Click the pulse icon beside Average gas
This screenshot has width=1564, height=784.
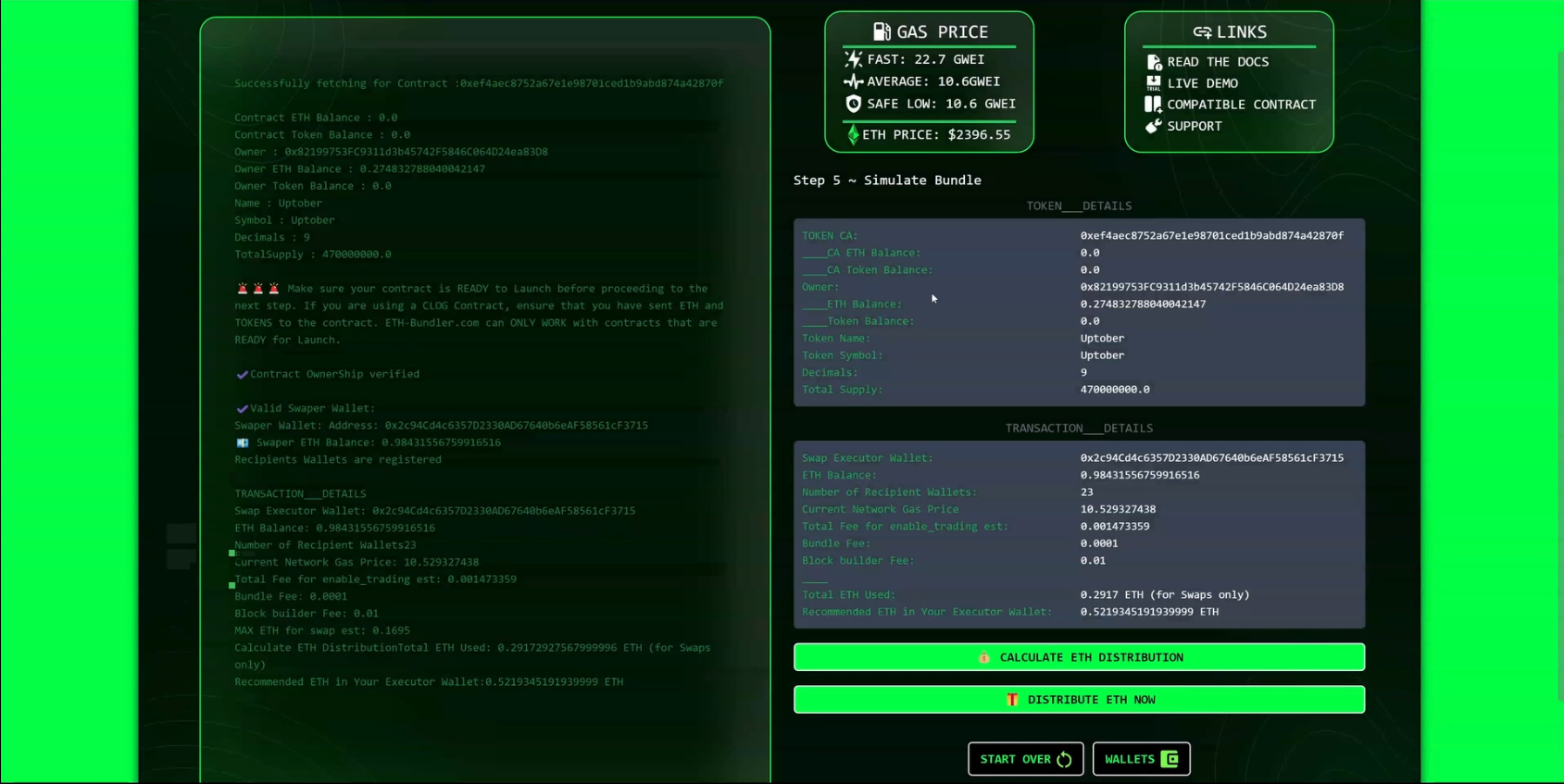pos(853,81)
